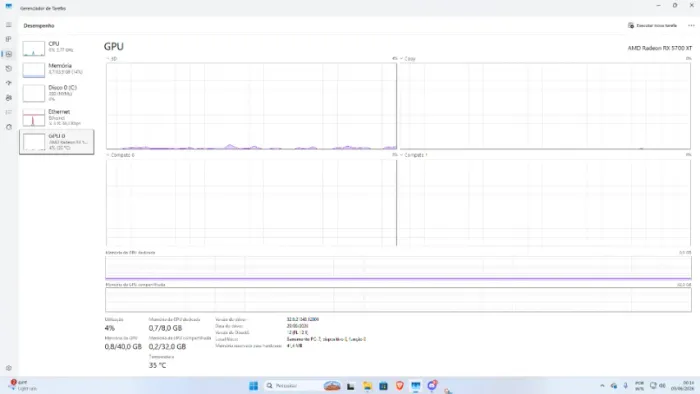
Task: Select CPU in the performance list
Action: [56, 48]
